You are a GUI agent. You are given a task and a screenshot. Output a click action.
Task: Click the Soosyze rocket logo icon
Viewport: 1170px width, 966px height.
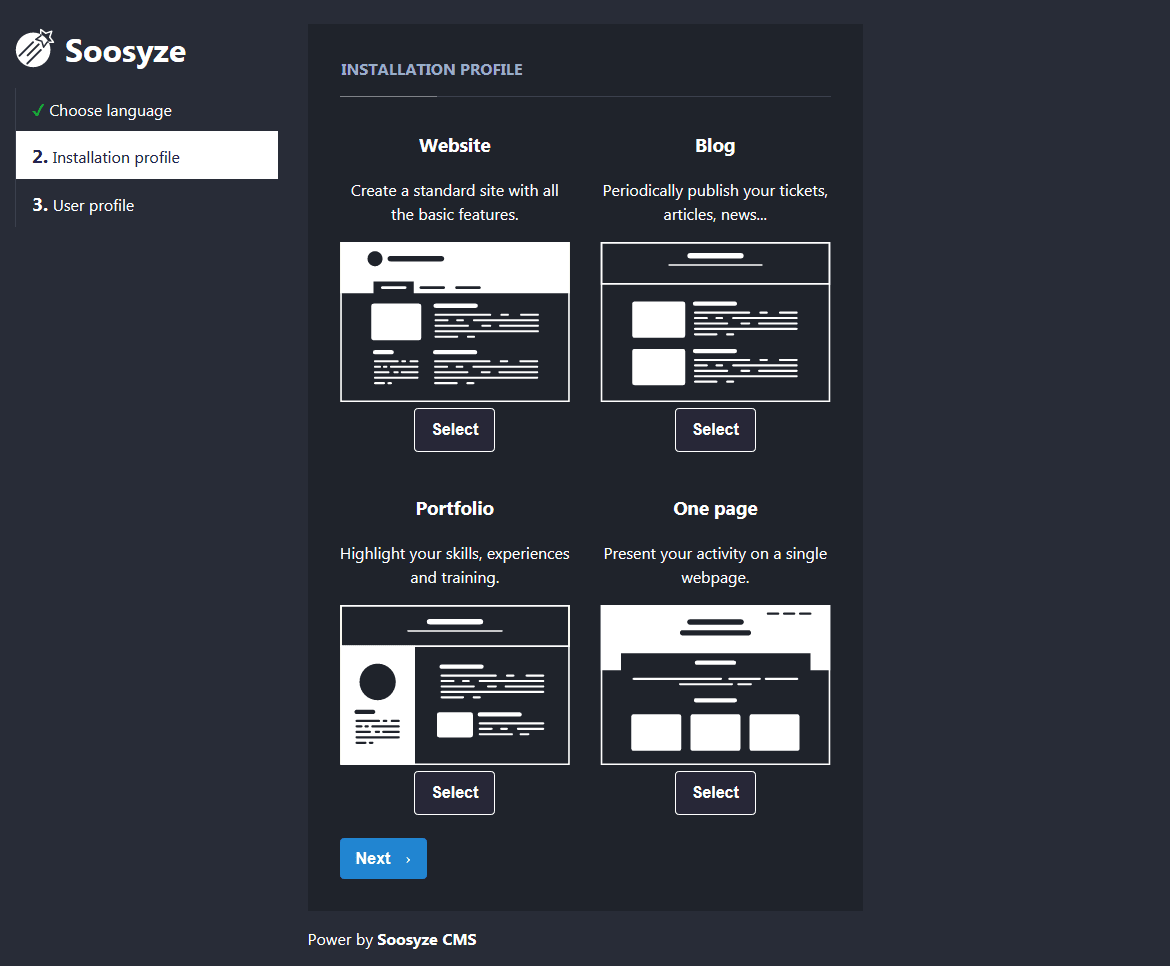click(34, 49)
